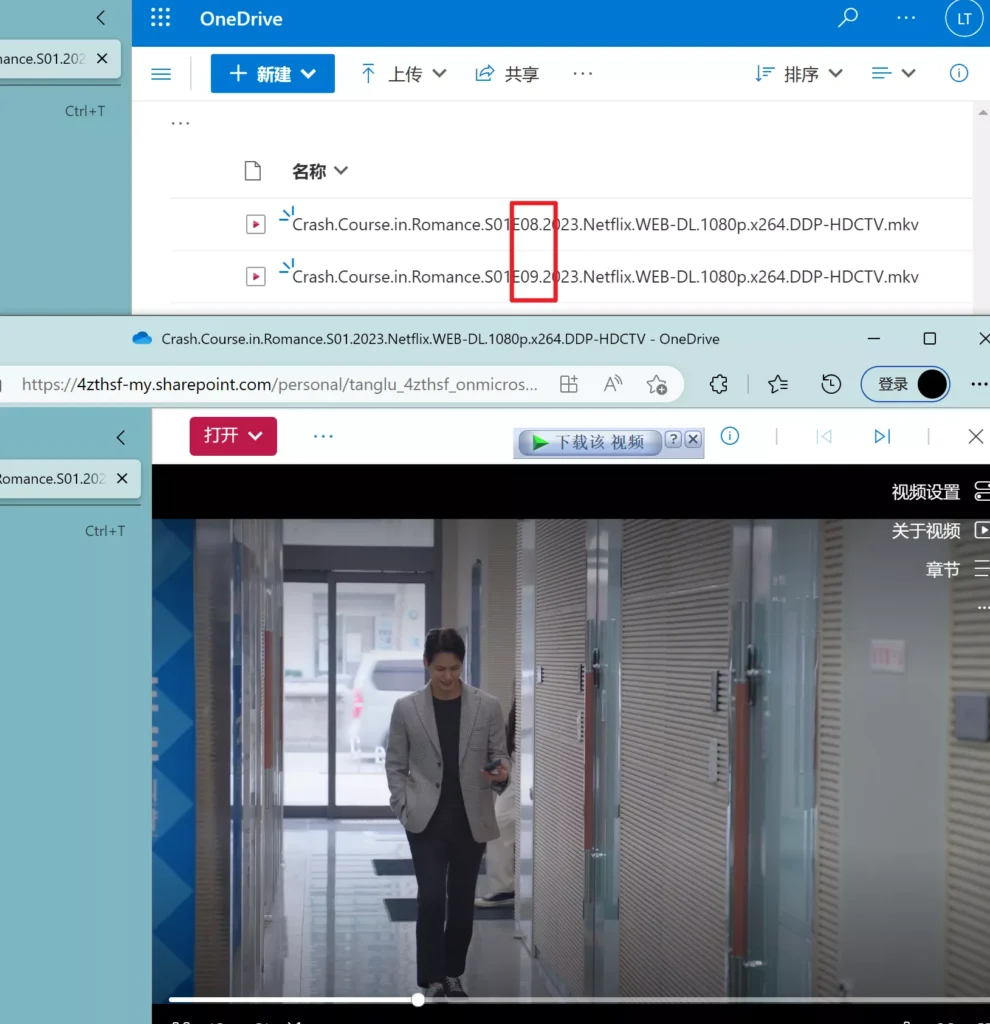Add page to favorites with star icon

pos(656,384)
